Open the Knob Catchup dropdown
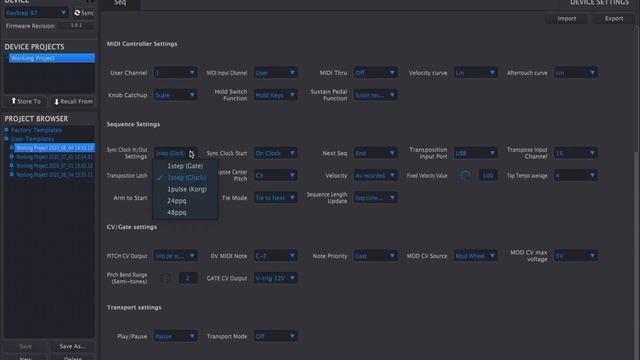This screenshot has width=640, height=360. tap(175, 95)
